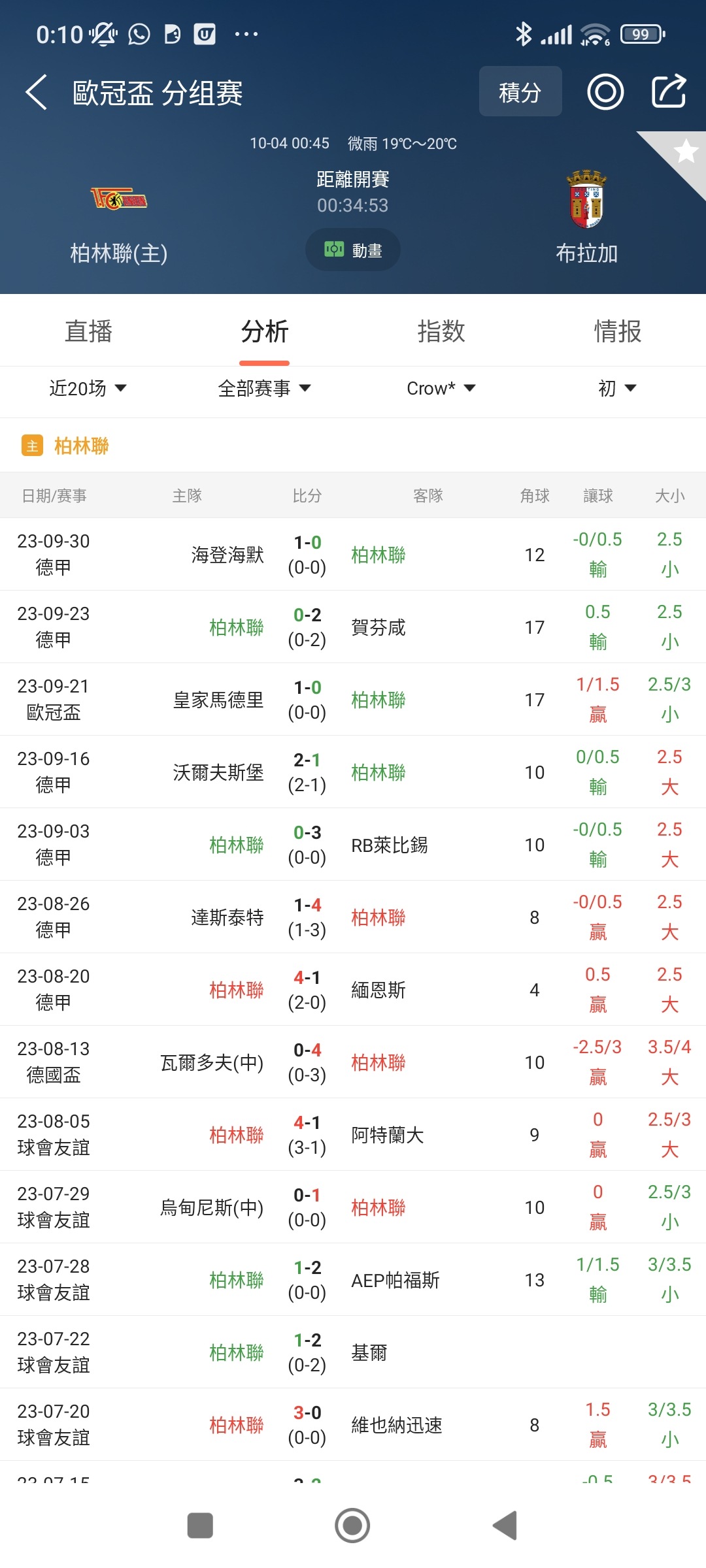Toggle the favorite star in corner

click(x=685, y=152)
